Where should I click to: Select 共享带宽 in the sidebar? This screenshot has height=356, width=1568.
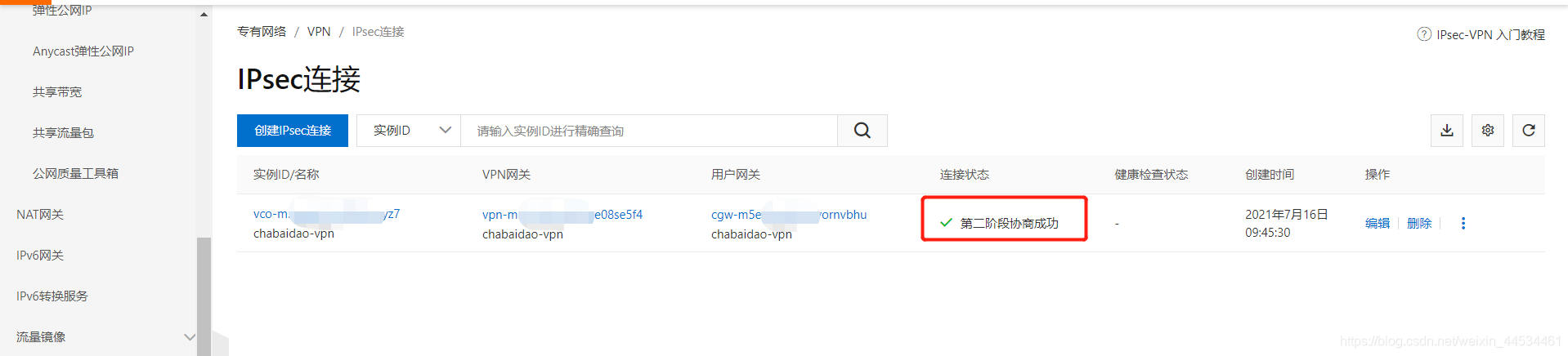pyautogui.click(x=57, y=91)
